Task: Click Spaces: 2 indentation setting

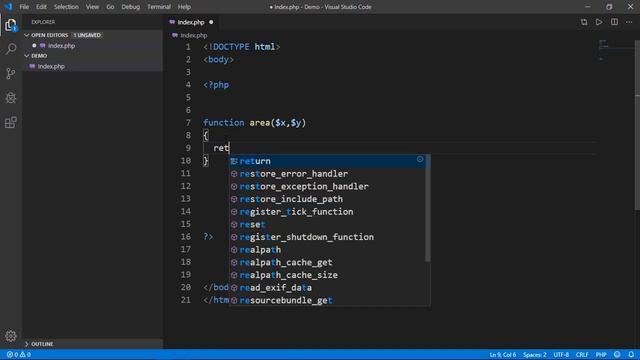Action: coord(534,354)
